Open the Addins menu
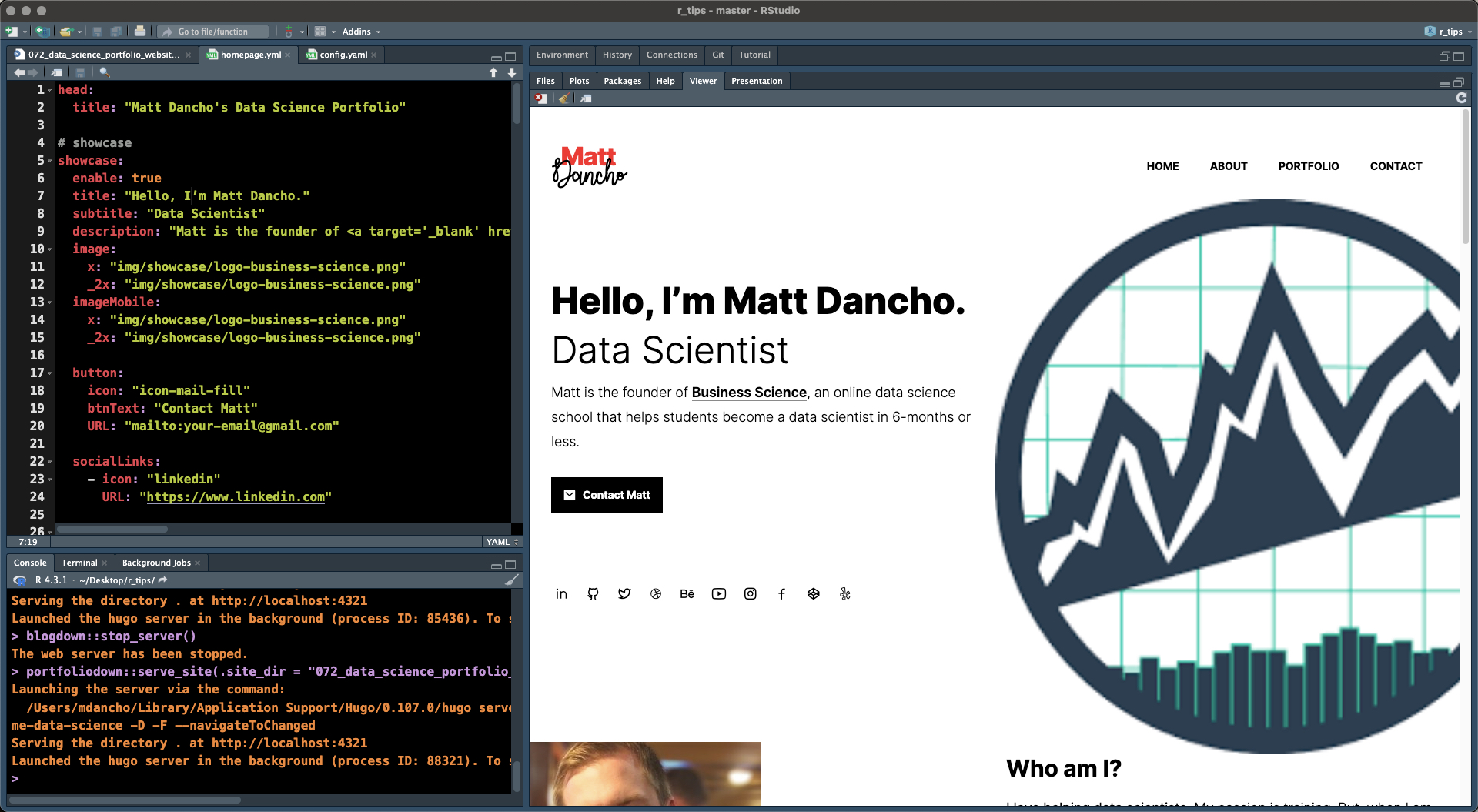 pyautogui.click(x=361, y=32)
